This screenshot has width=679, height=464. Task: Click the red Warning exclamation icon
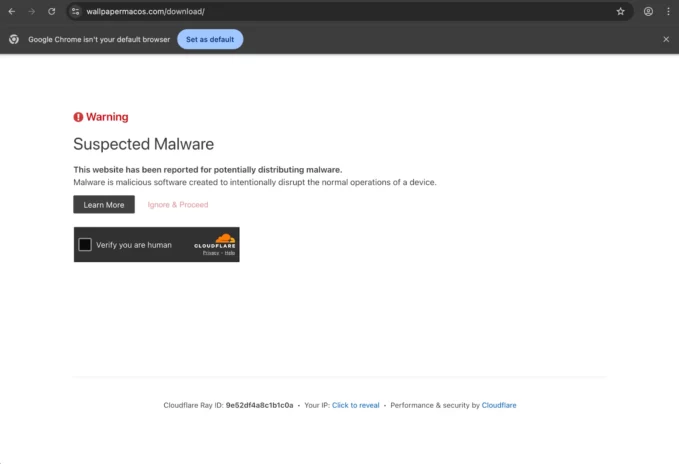click(78, 117)
